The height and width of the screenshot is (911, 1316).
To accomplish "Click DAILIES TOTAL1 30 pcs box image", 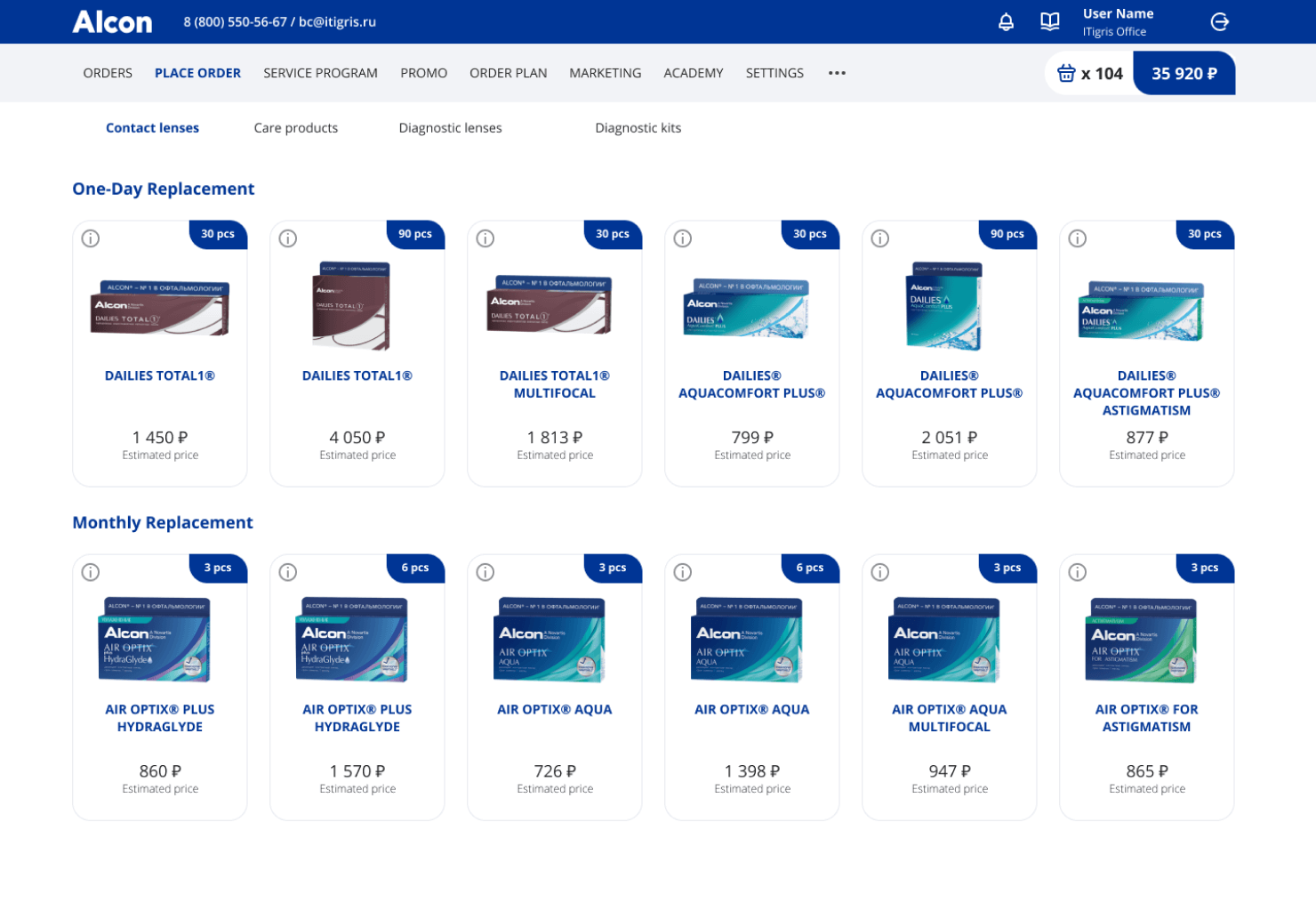I will point(160,308).
